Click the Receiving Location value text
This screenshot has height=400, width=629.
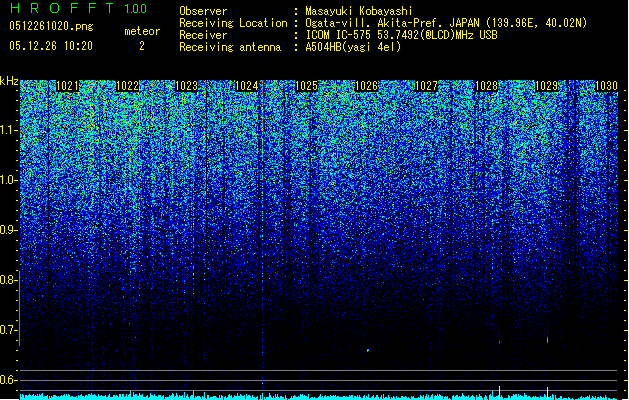(x=446, y=23)
